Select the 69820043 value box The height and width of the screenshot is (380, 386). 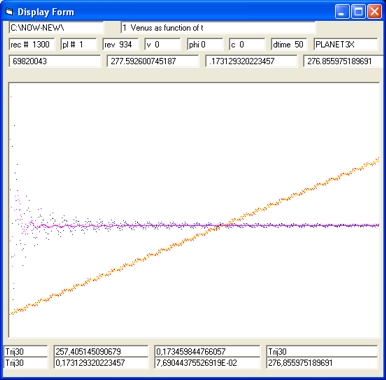point(55,61)
